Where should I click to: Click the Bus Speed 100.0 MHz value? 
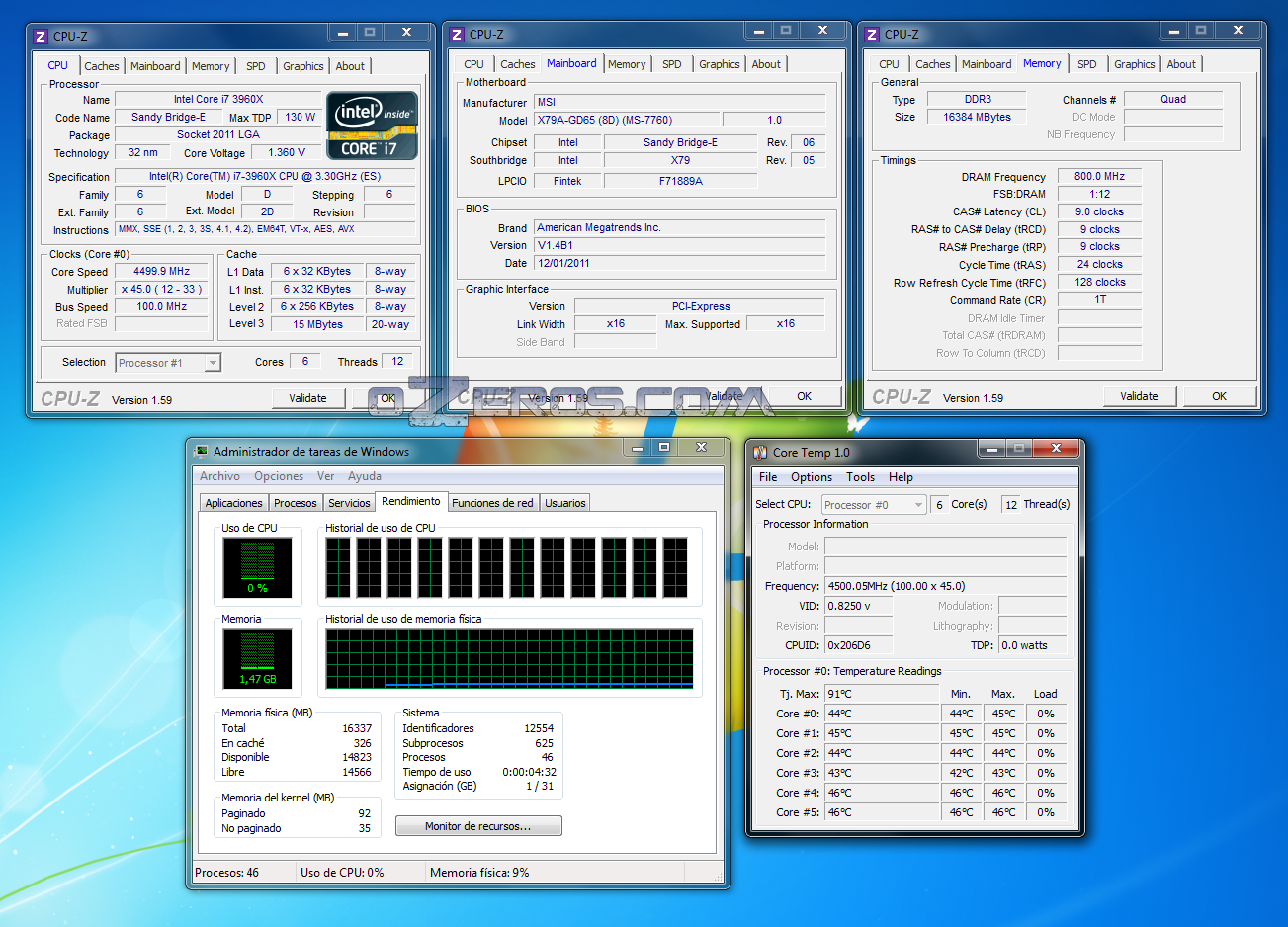162,306
